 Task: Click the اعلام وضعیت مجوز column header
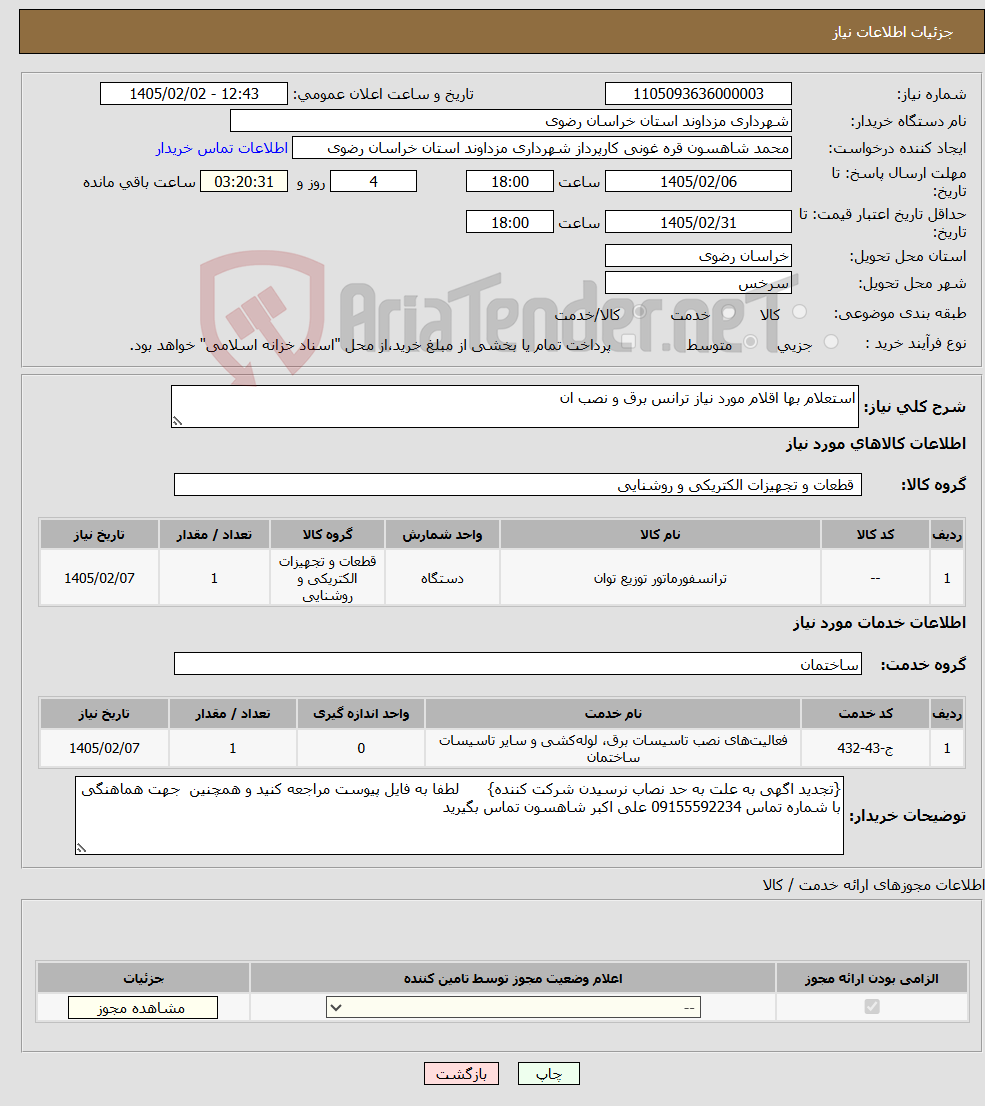pyautogui.click(x=513, y=978)
